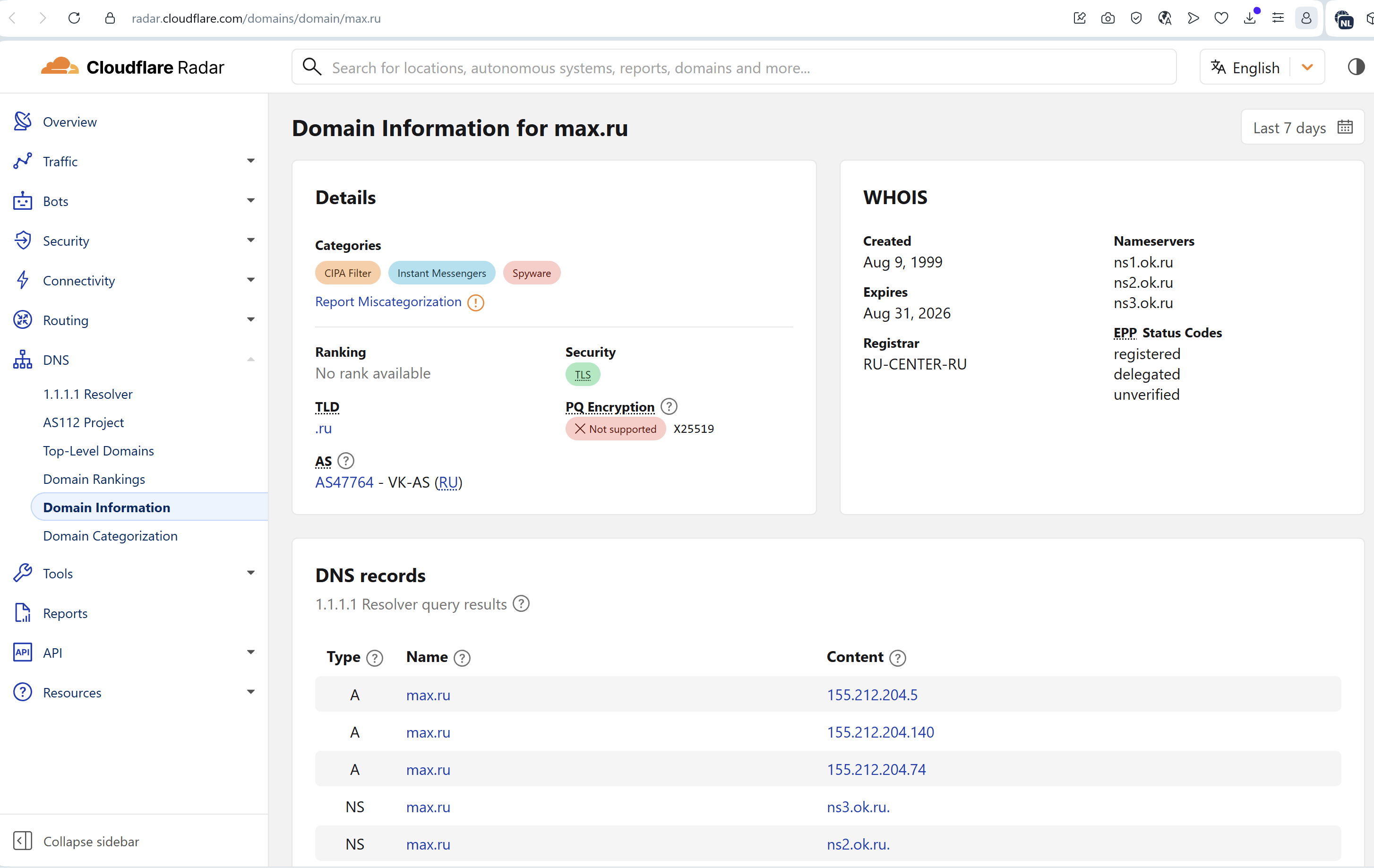
Task: Open the English language dropdown
Action: tap(1307, 68)
